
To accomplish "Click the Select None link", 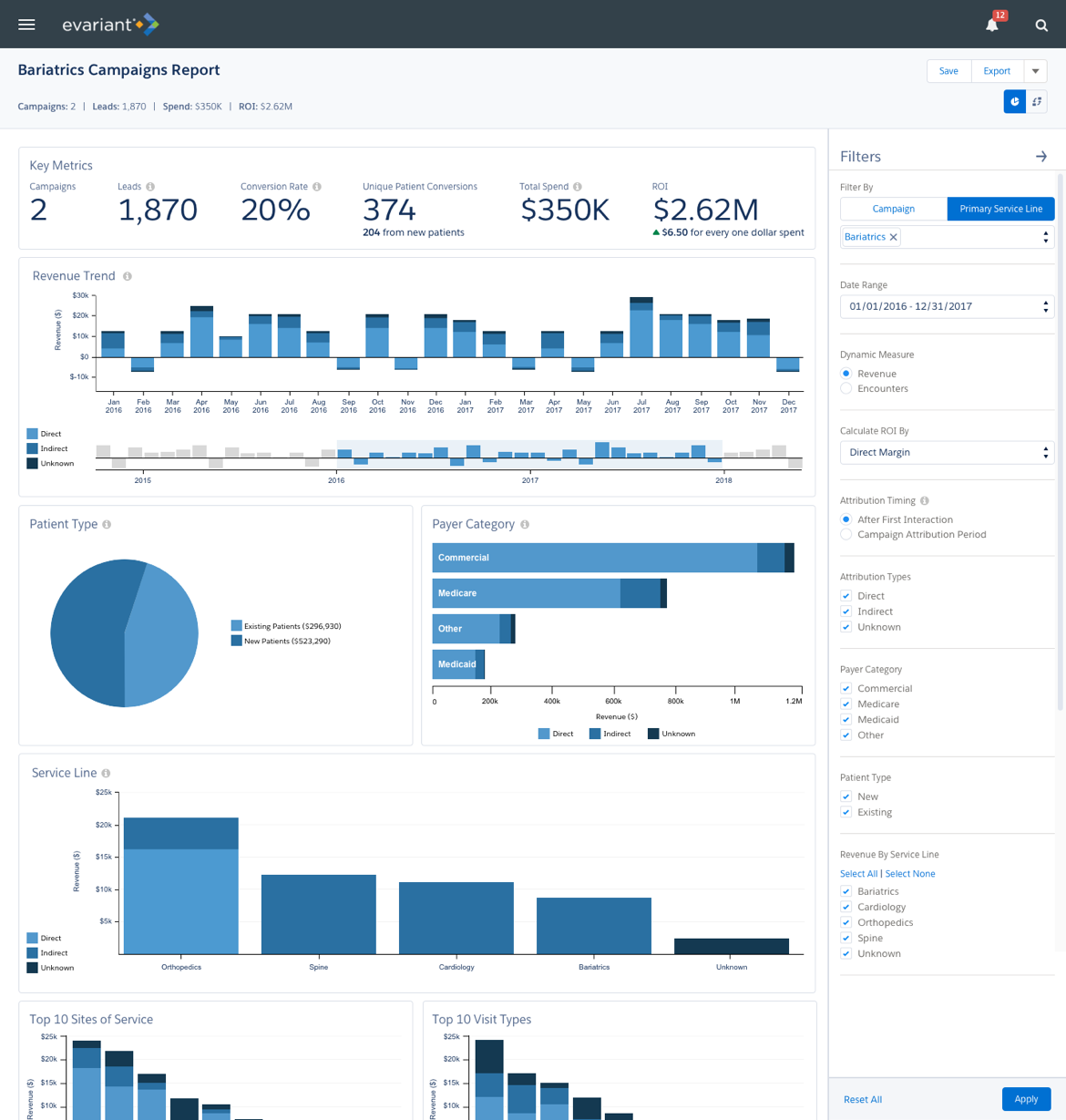I will pos(910,874).
